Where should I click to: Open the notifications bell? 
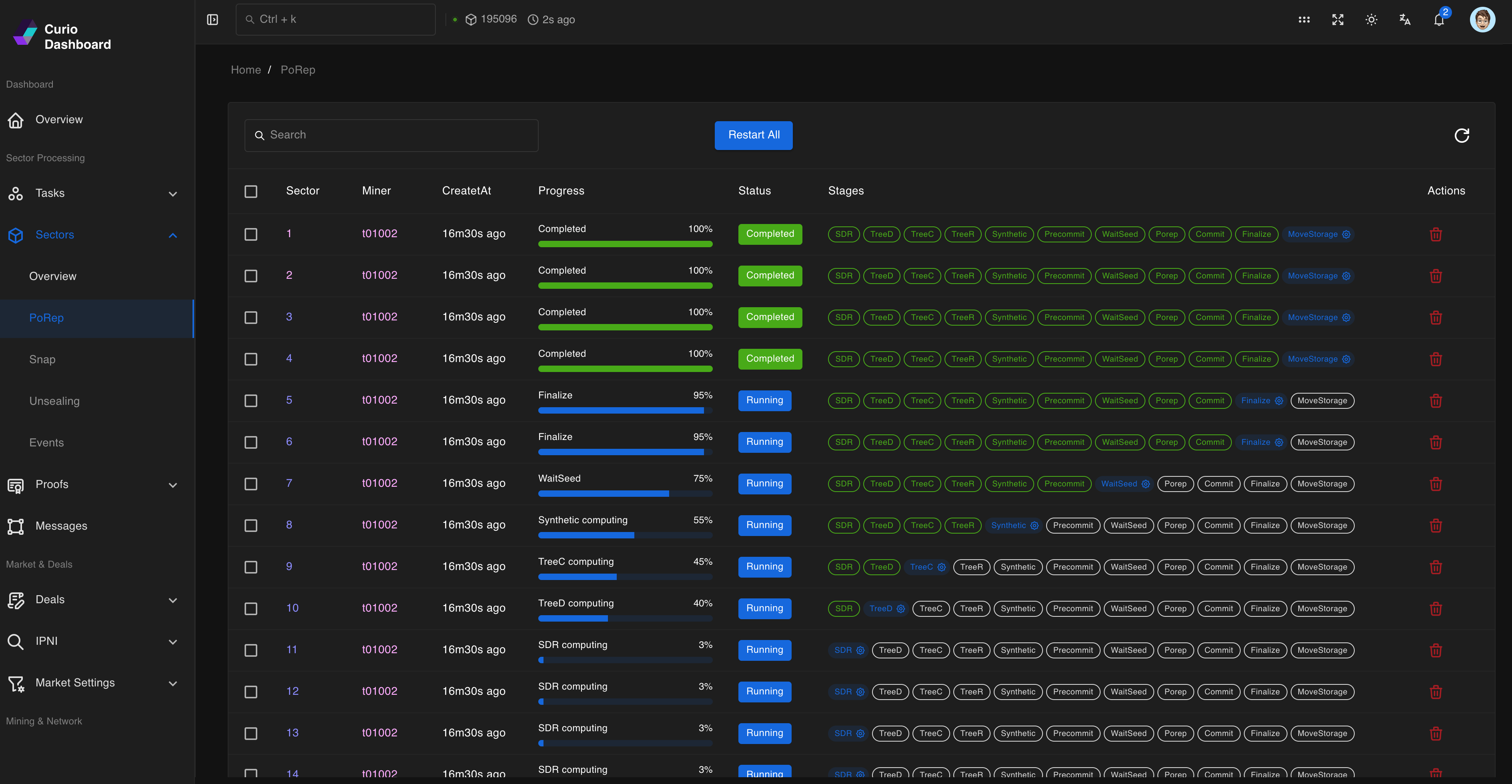(x=1439, y=19)
